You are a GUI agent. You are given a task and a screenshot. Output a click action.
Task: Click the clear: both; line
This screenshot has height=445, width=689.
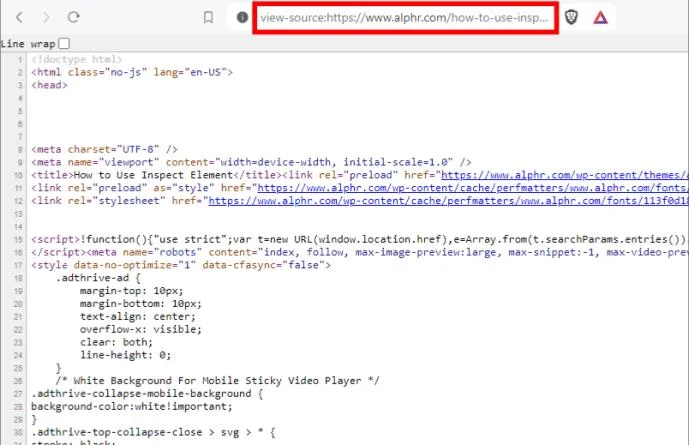[116, 342]
